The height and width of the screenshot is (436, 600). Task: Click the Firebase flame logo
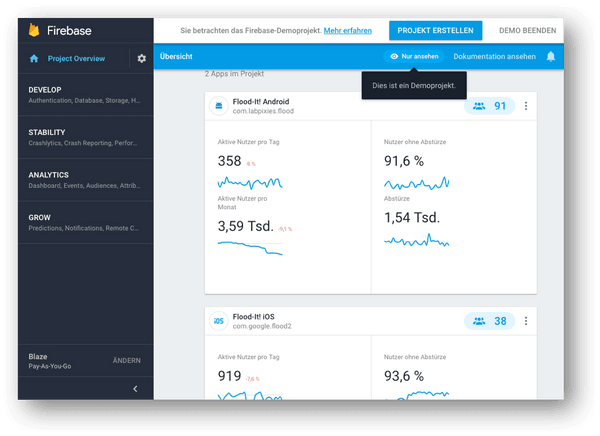tap(34, 30)
